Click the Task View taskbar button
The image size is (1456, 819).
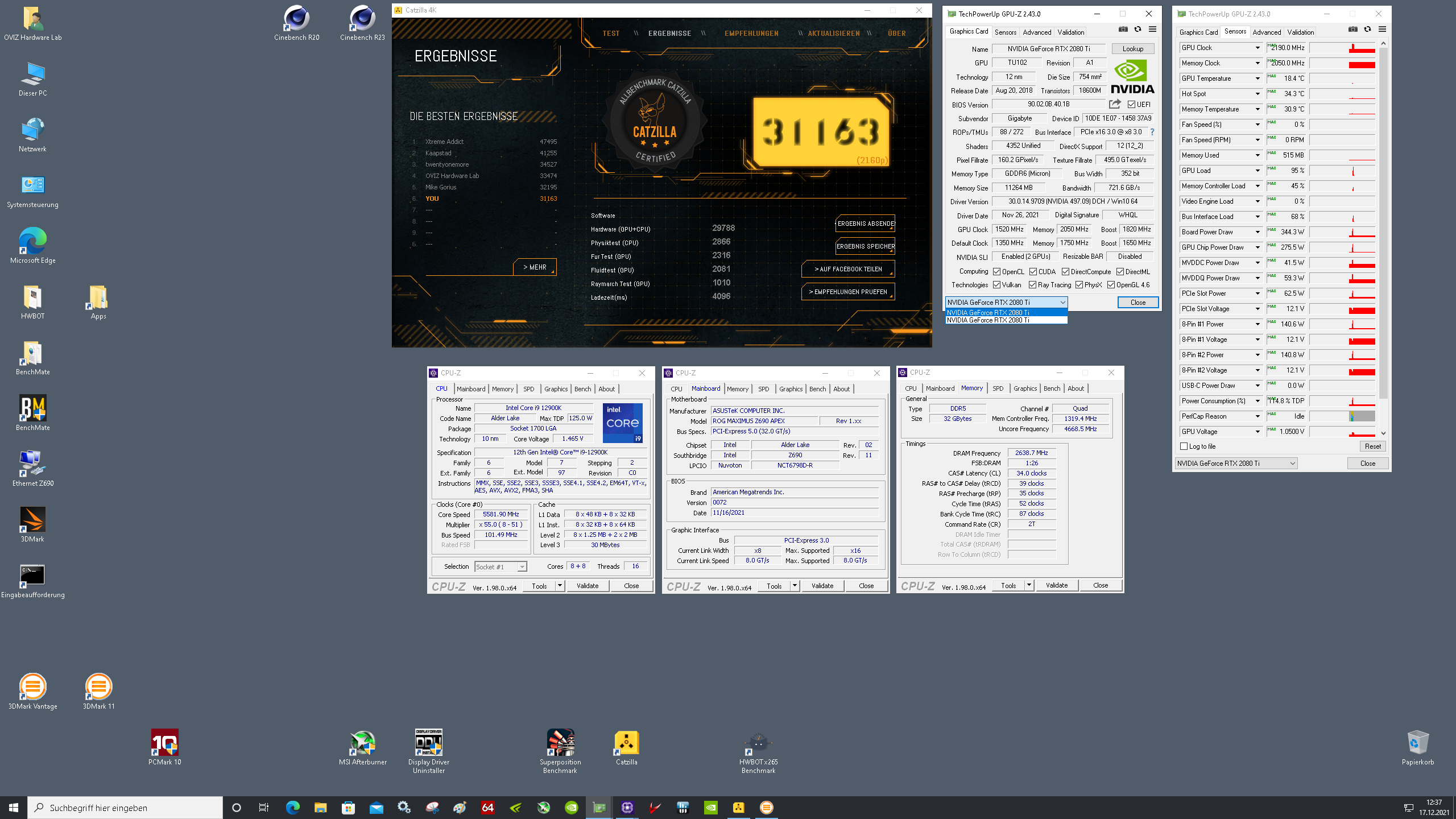[x=264, y=807]
